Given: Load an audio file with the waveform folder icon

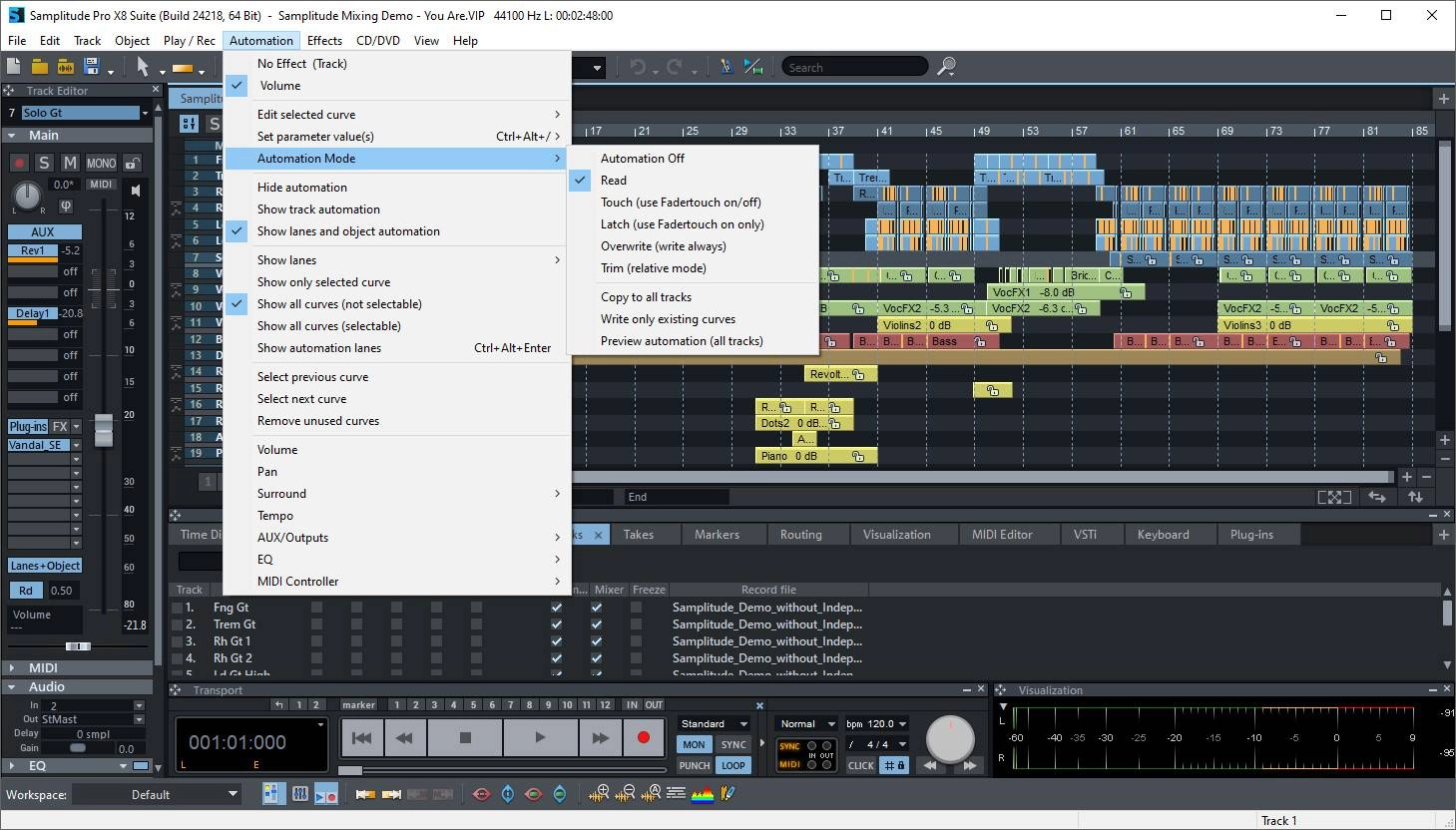Looking at the screenshot, I should tap(65, 67).
